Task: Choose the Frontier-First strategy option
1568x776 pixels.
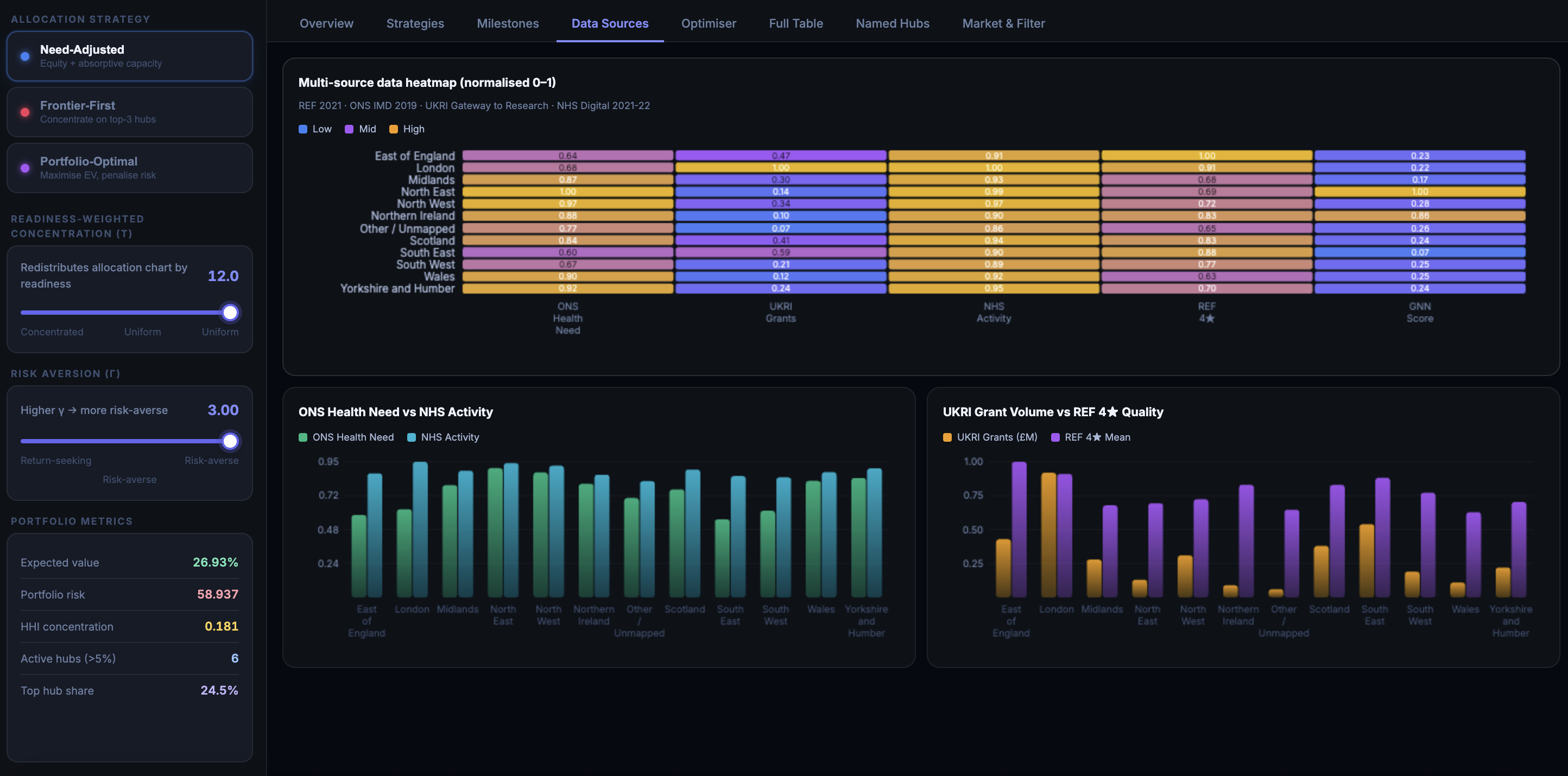Action: click(x=129, y=112)
